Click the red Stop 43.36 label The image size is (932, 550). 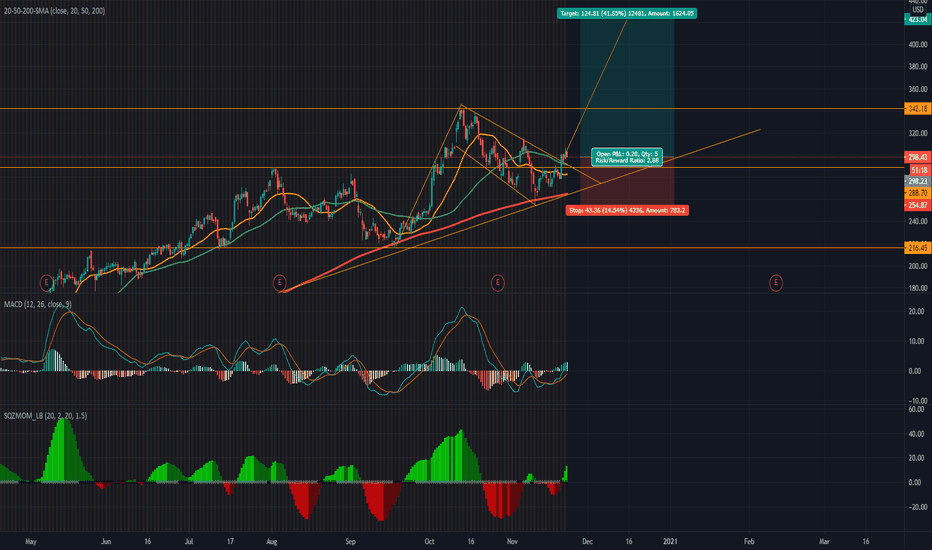tap(627, 210)
